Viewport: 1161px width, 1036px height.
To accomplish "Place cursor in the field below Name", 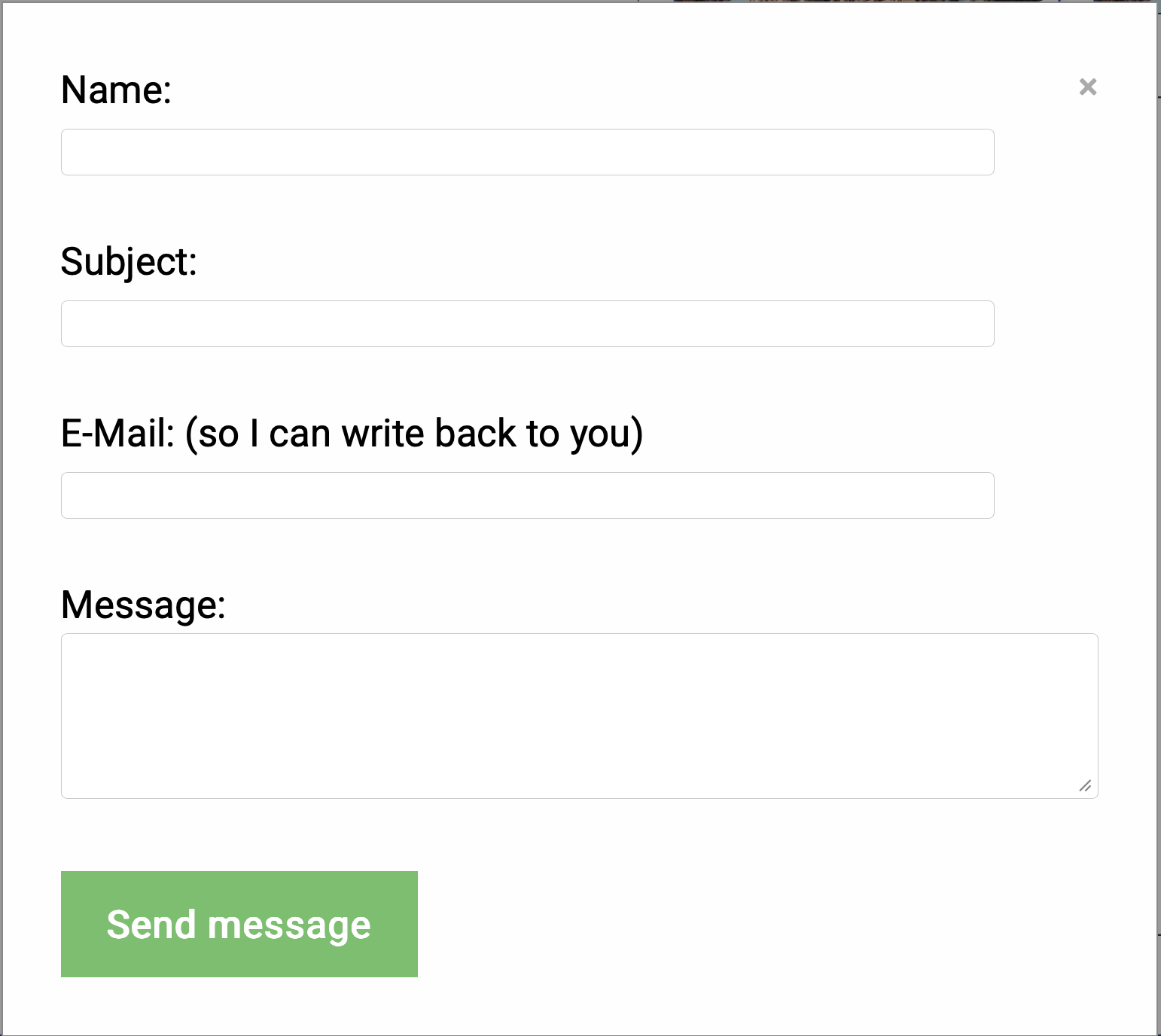I will point(527,152).
